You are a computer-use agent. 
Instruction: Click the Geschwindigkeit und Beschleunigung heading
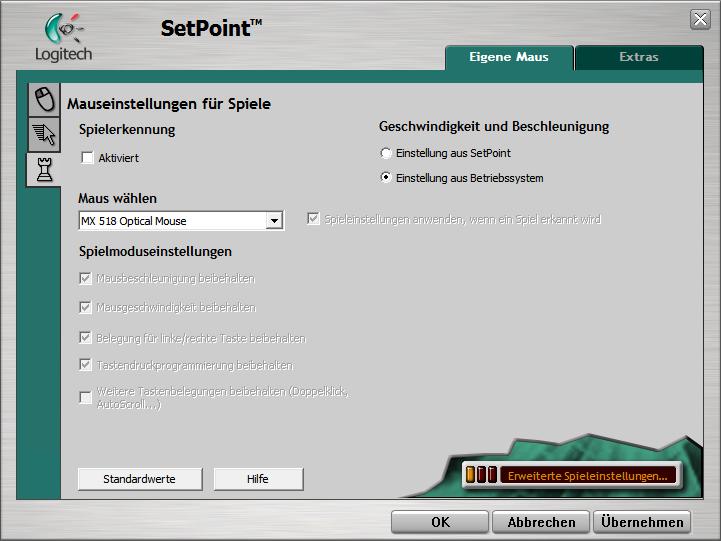[494, 126]
